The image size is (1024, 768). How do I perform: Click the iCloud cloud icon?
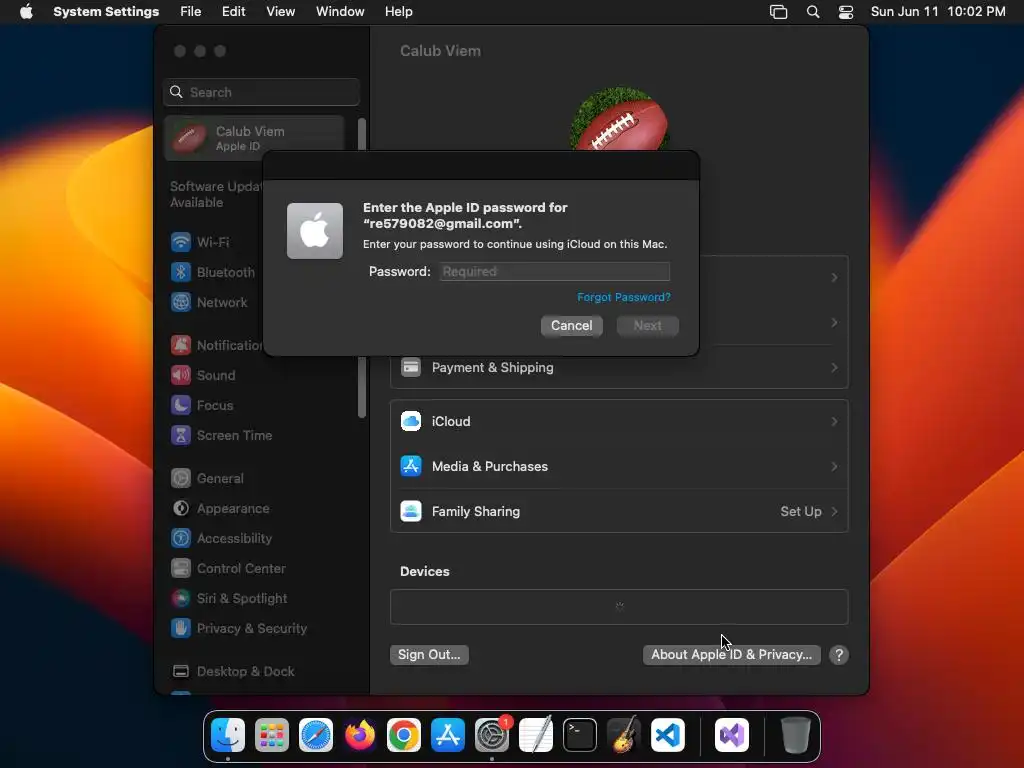(x=411, y=421)
